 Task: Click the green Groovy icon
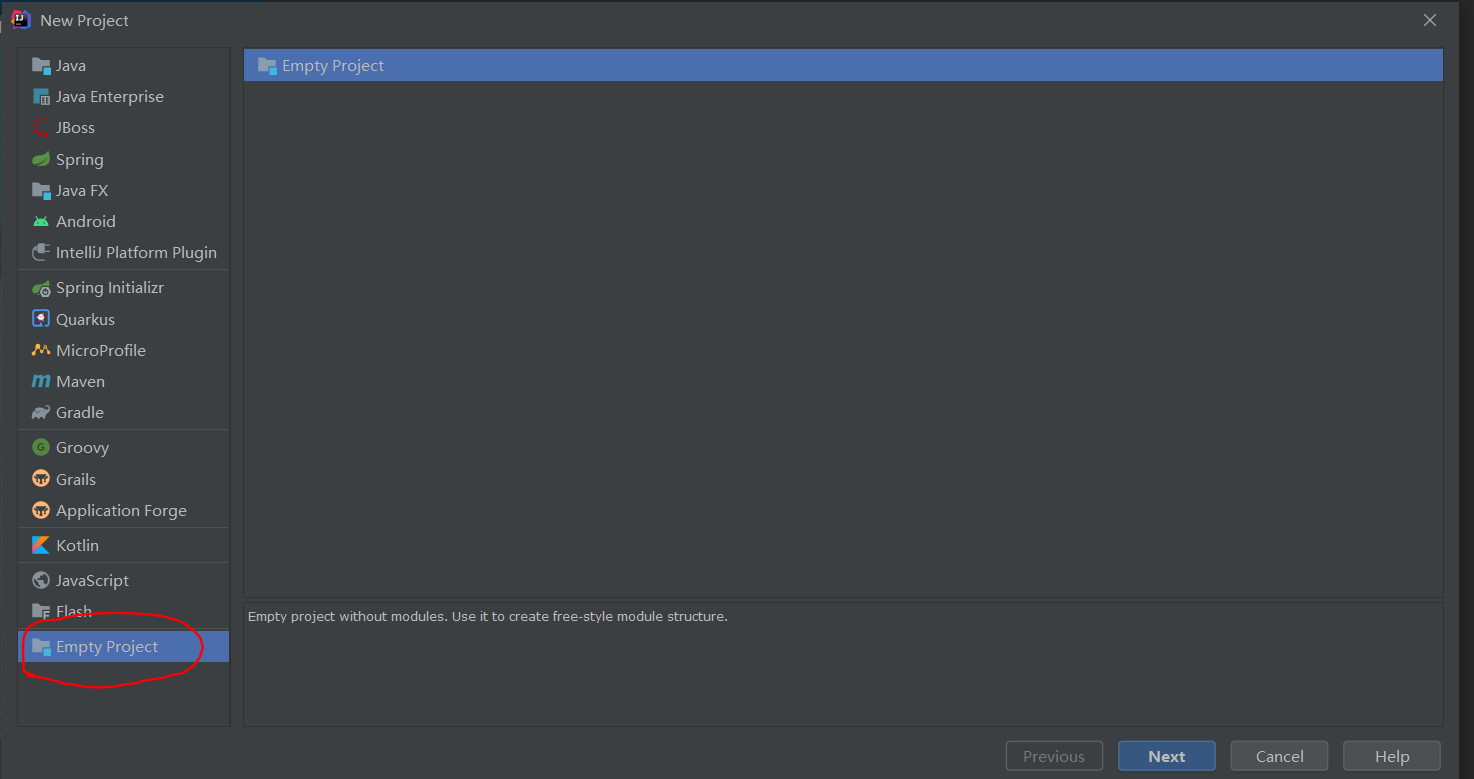(x=41, y=448)
